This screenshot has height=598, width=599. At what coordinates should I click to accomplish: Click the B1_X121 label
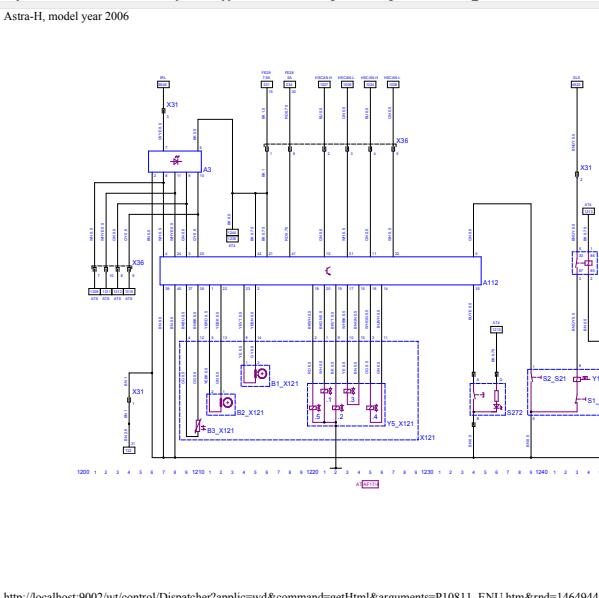285,384
